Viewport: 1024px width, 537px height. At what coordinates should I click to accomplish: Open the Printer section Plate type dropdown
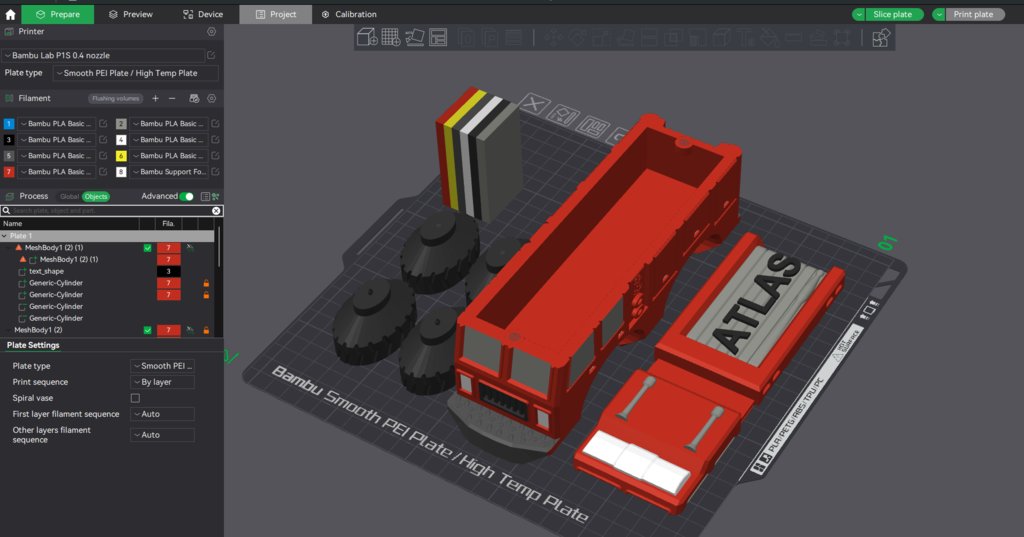[135, 73]
